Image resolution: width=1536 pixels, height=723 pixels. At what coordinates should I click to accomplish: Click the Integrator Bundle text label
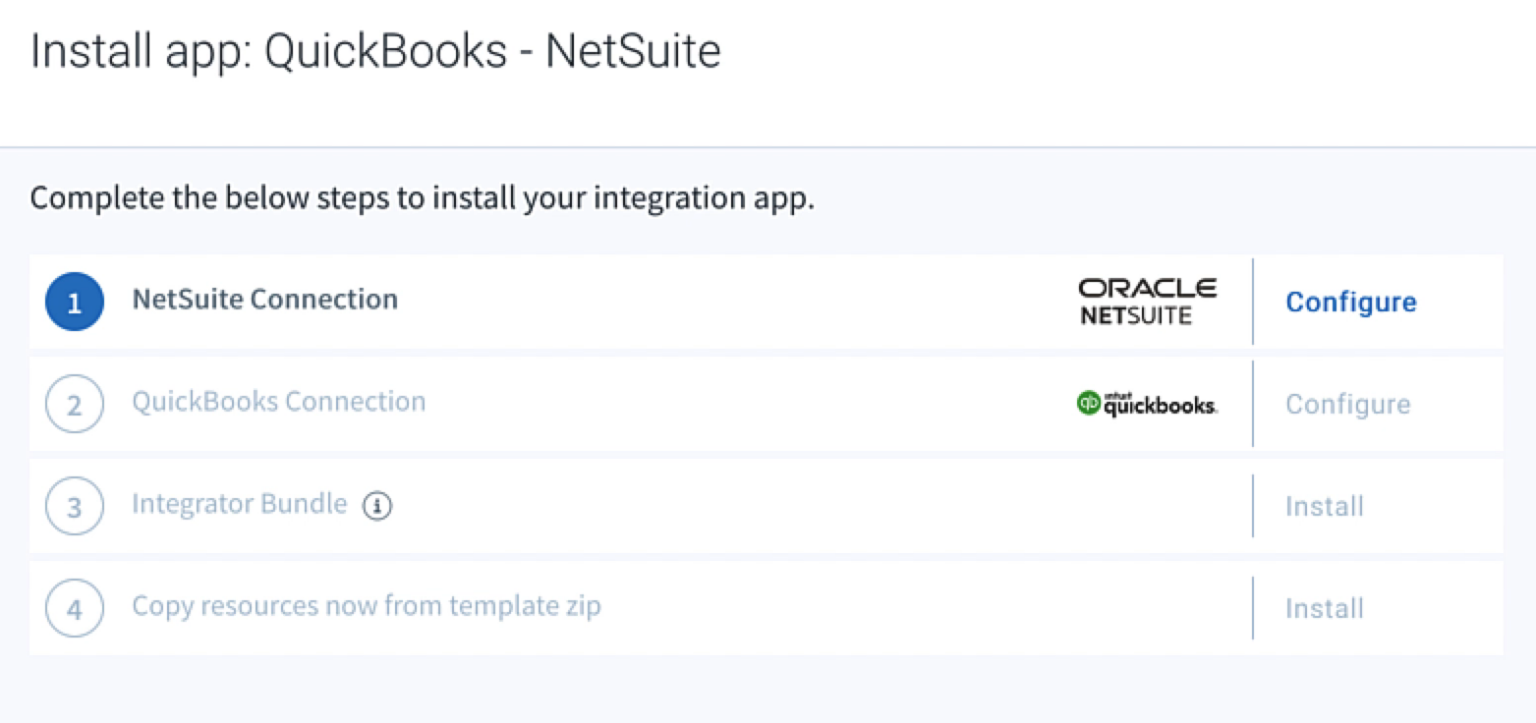point(239,504)
